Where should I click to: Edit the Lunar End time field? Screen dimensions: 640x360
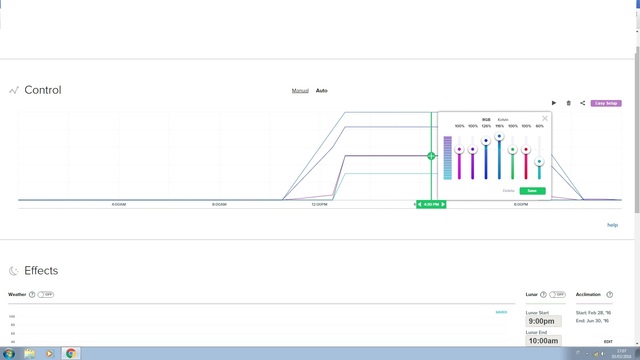(543, 341)
